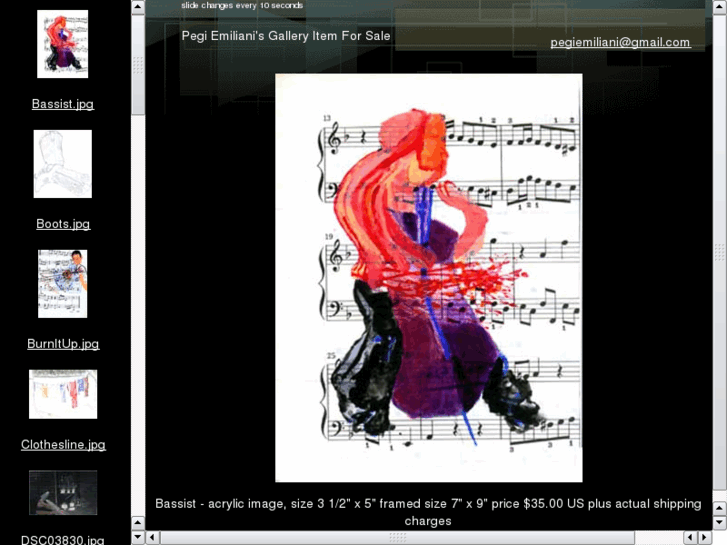Open the BurnItUp.jpg link
The width and height of the screenshot is (727, 545).
click(63, 344)
